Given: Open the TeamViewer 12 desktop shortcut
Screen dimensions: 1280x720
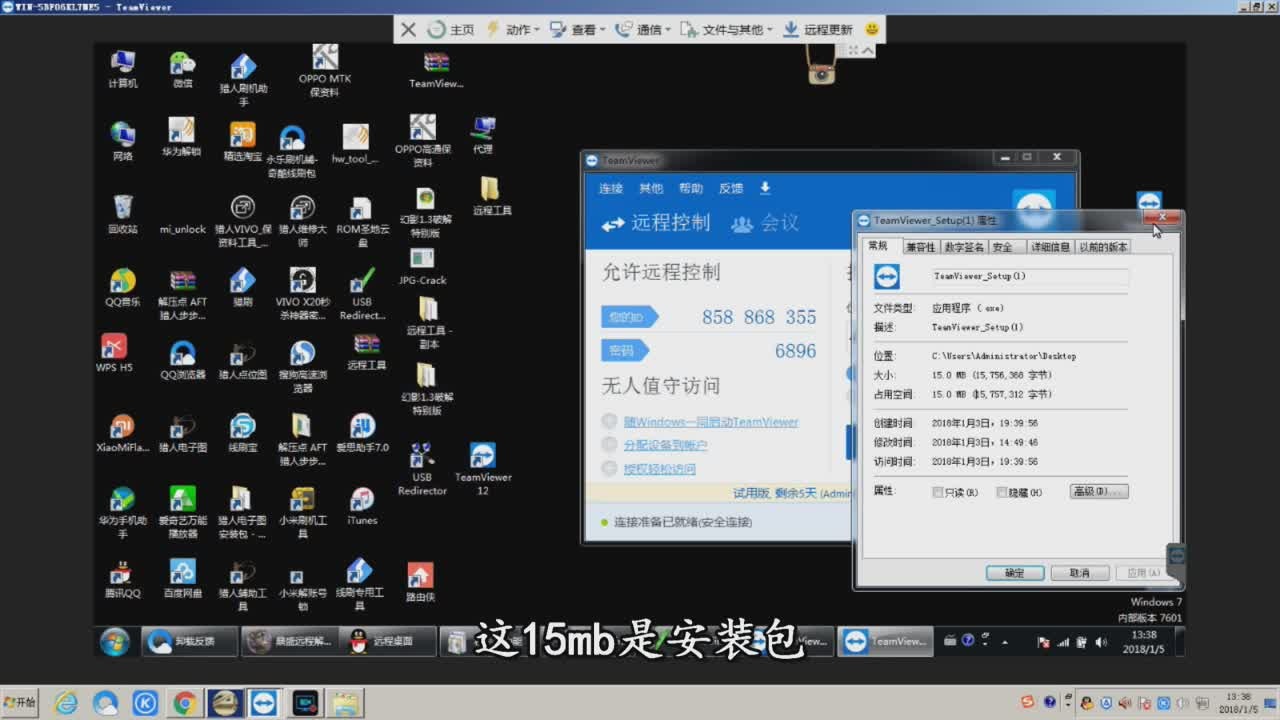Looking at the screenshot, I should [x=483, y=469].
